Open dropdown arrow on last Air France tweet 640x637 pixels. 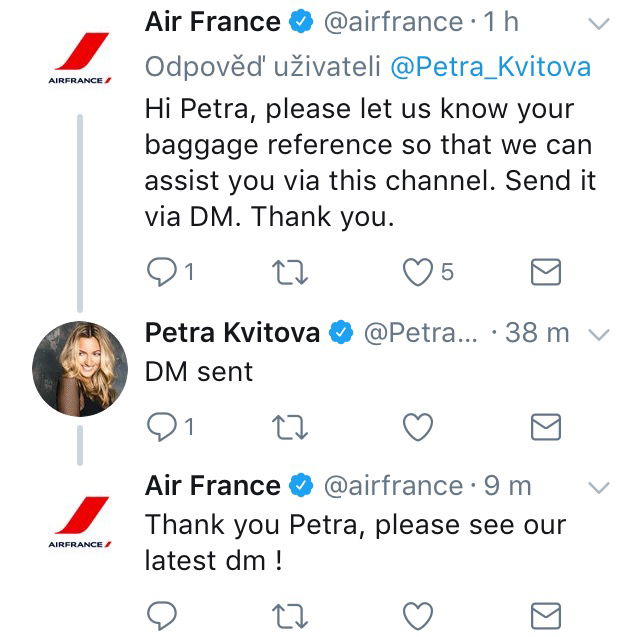coord(598,487)
